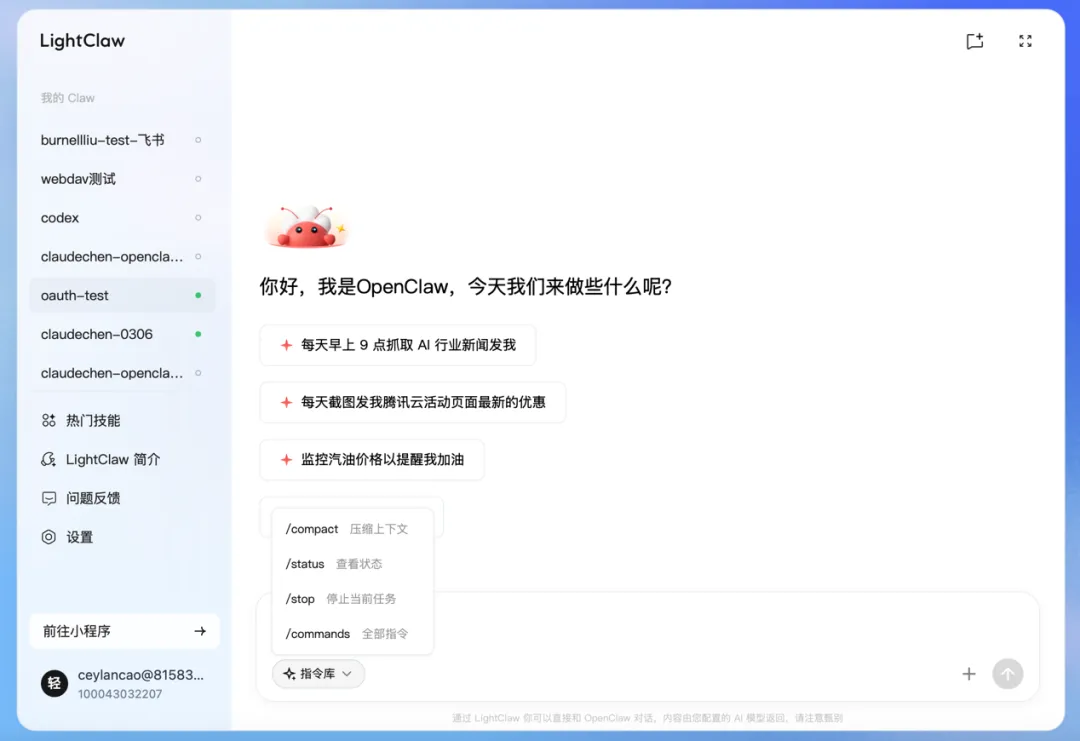1080x741 pixels.
Task: Click 我的 Claw section label
Action: [68, 98]
